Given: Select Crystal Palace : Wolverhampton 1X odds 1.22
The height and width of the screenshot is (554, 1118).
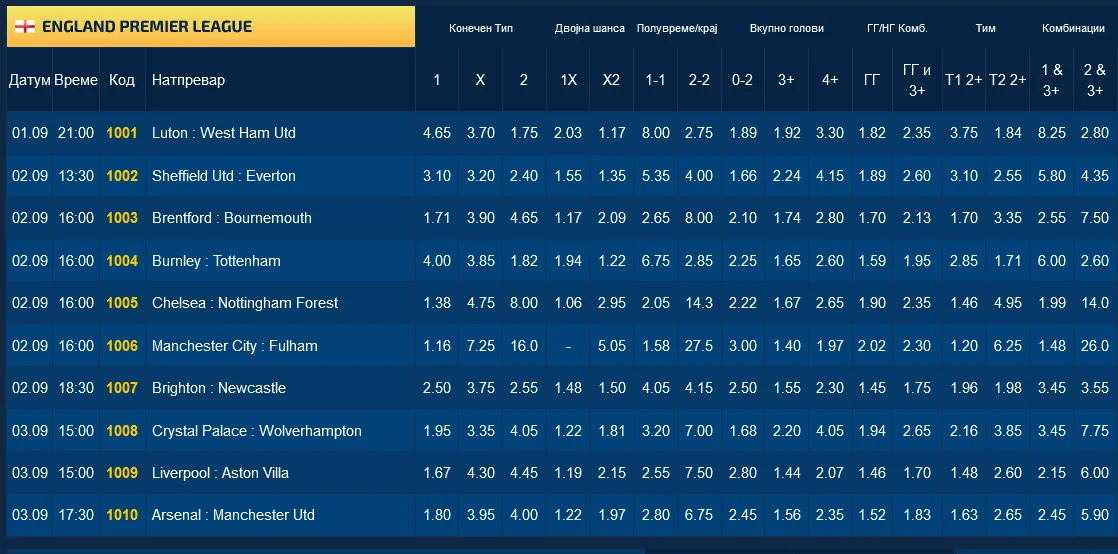Looking at the screenshot, I should point(568,431).
